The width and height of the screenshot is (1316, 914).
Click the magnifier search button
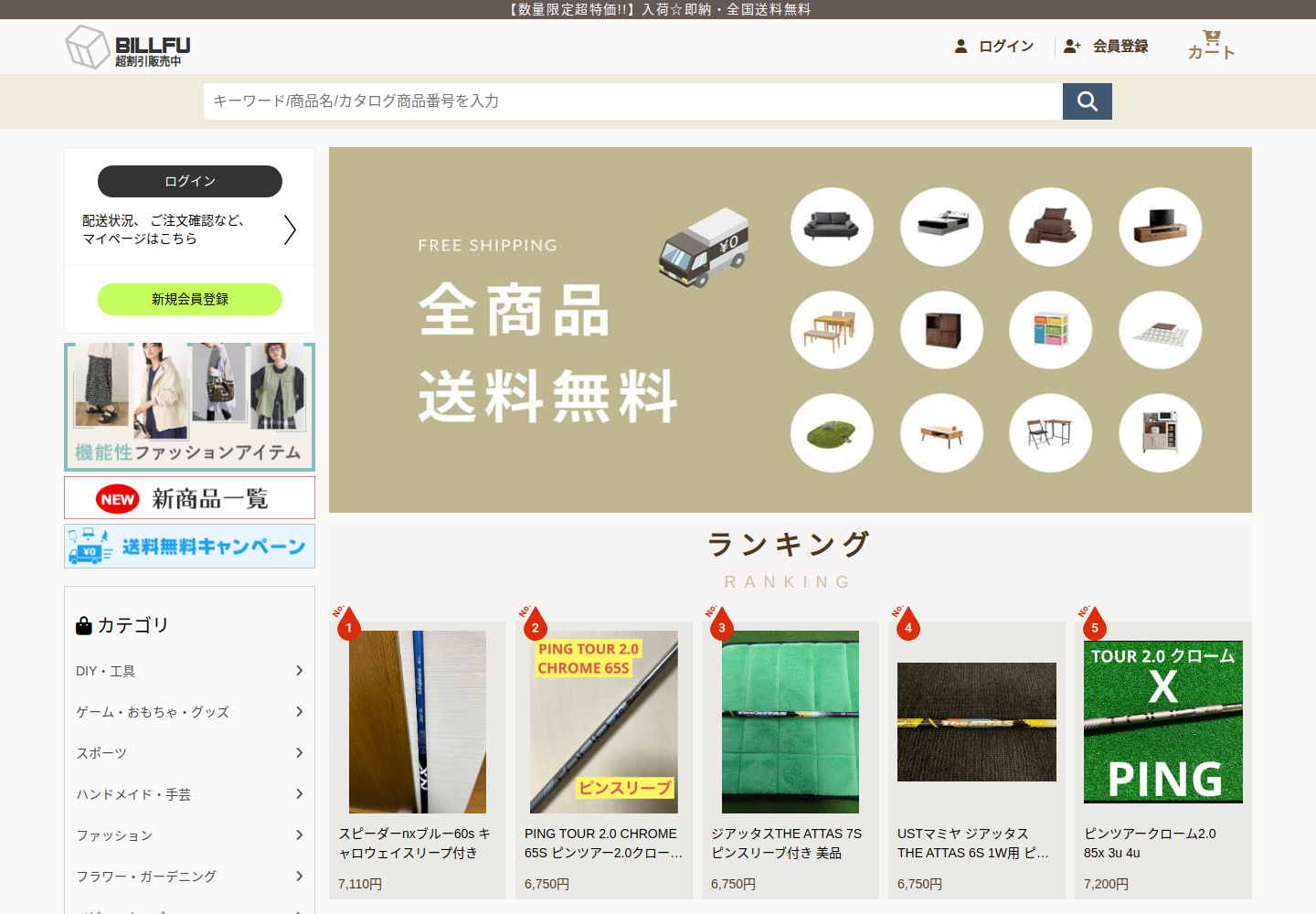(x=1088, y=101)
